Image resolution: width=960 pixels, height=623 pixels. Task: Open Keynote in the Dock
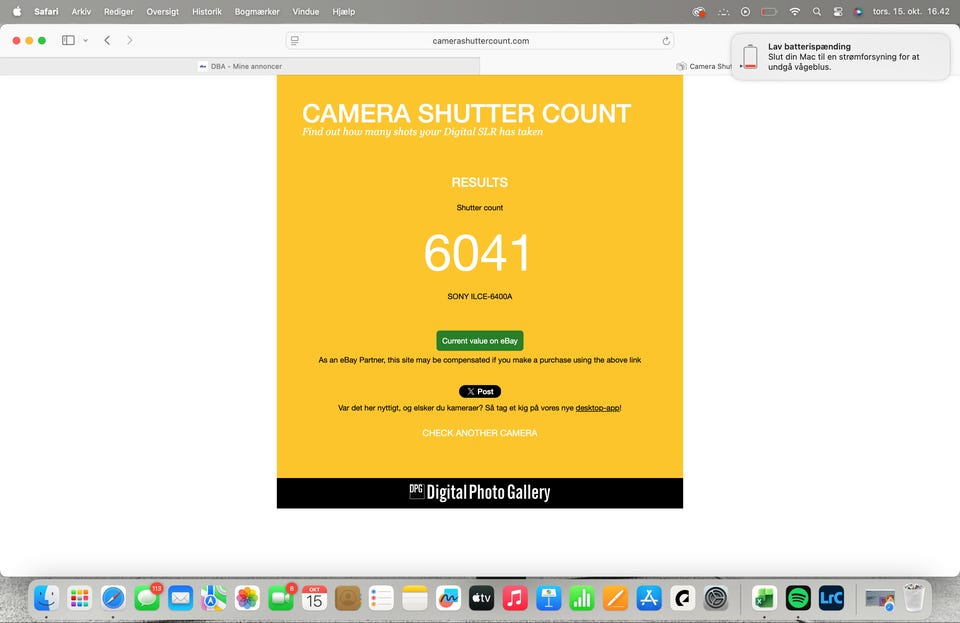click(549, 598)
